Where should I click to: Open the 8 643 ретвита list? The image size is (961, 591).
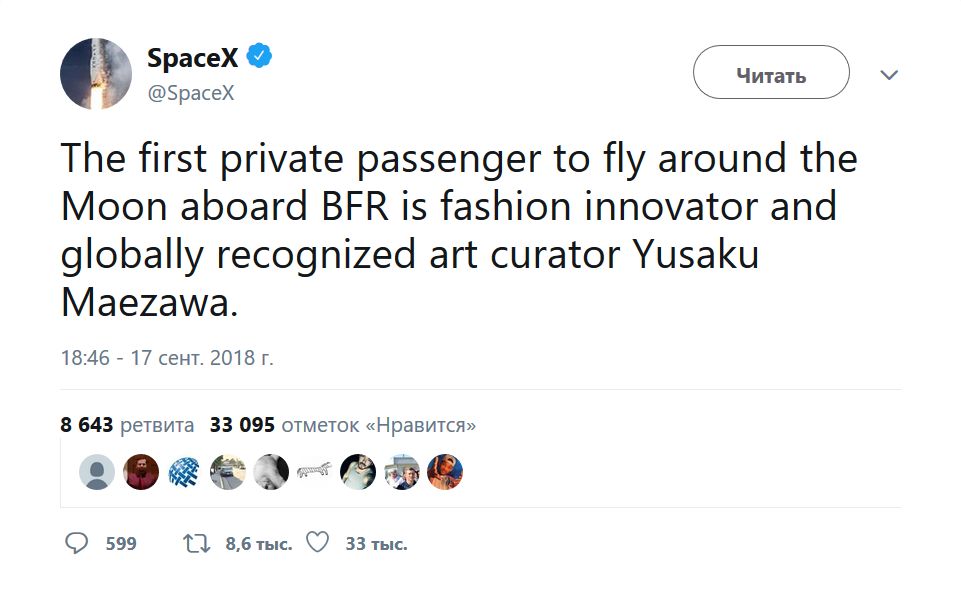[127, 425]
